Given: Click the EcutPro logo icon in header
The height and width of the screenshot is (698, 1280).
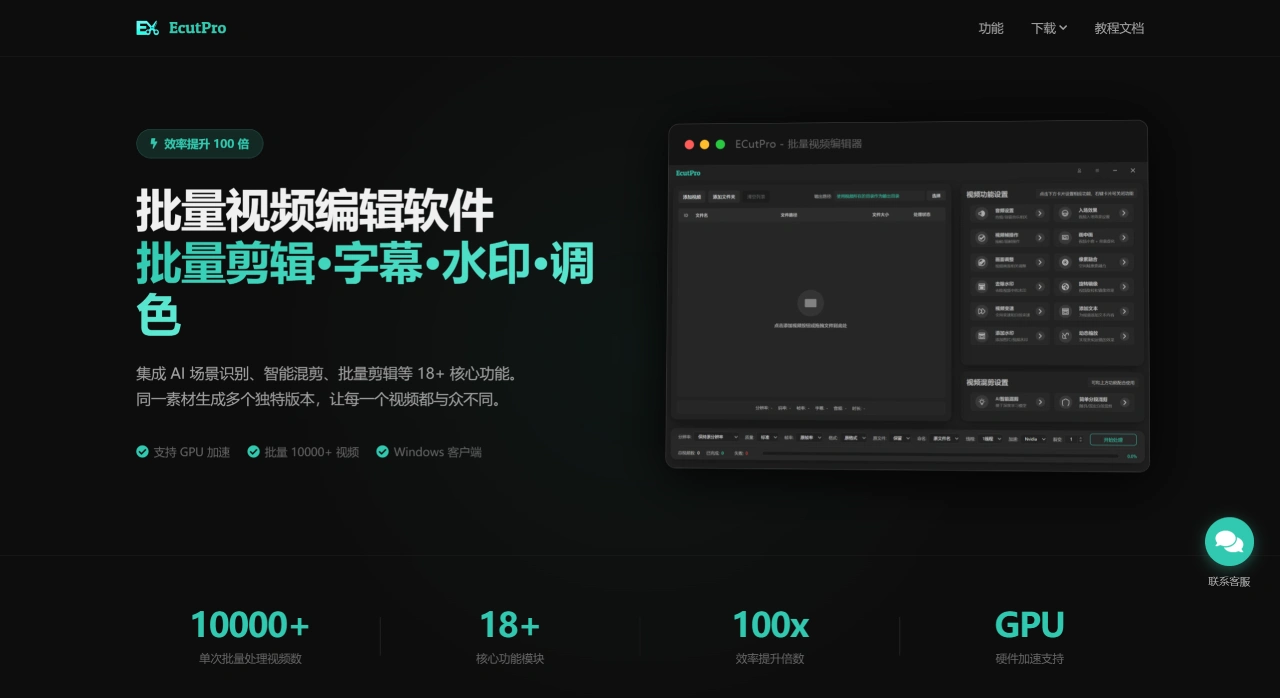Looking at the screenshot, I should (147, 28).
